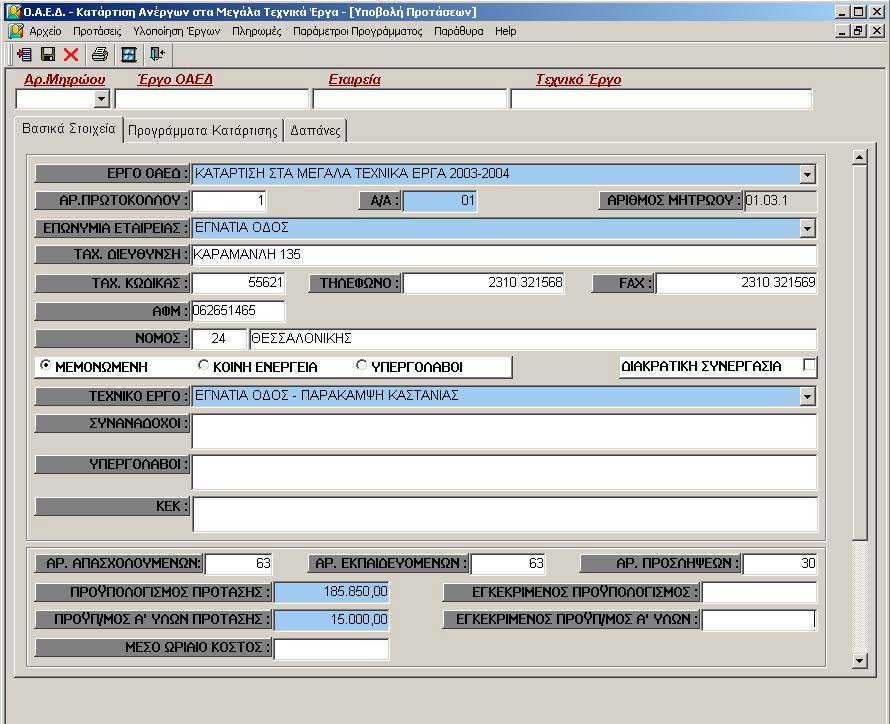This screenshot has height=724, width=890.
Task: Click the Αρ.Μητρώου header link
Action: [65, 79]
